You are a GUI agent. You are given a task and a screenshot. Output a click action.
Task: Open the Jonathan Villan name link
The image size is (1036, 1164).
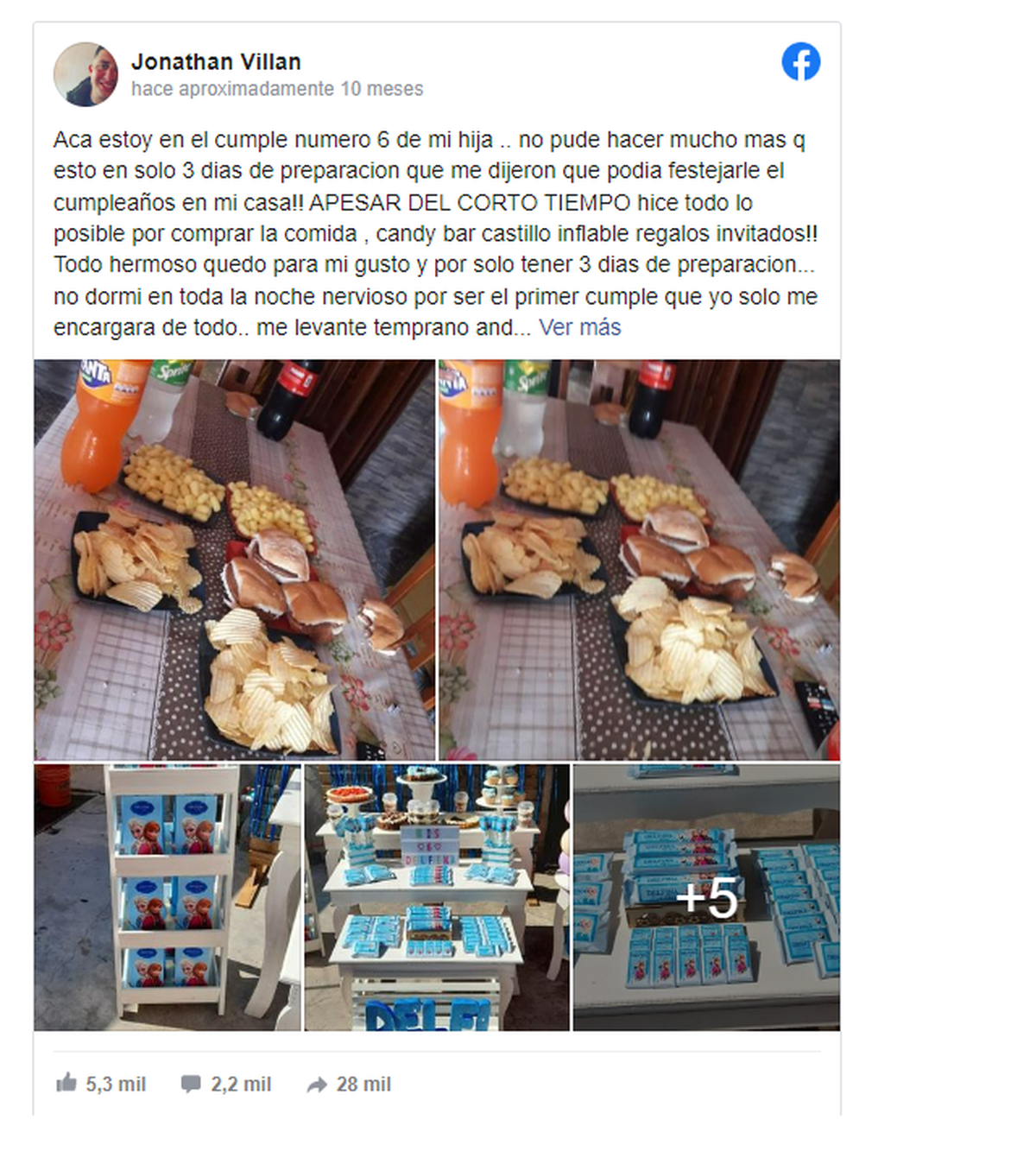point(216,62)
